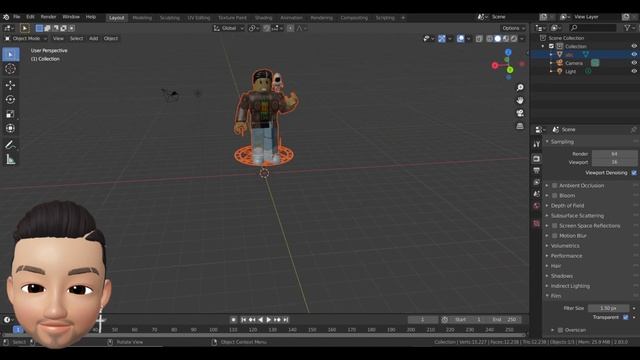Open the viewport View menu
Image resolution: width=640 pixels, height=360 pixels.
58,38
